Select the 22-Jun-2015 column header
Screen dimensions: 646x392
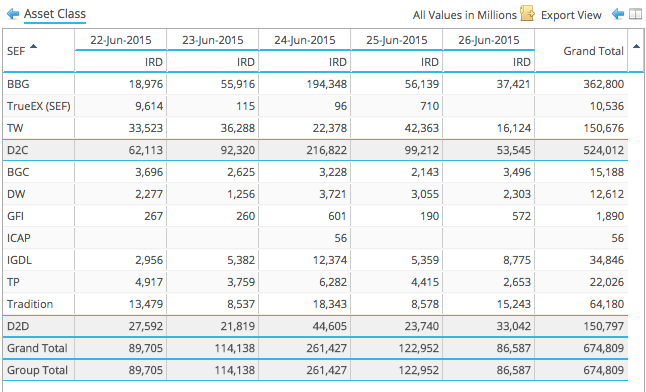tap(121, 40)
